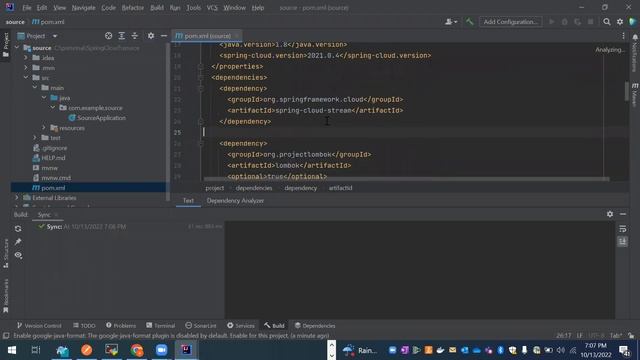Close the pom.xml editor tab
This screenshot has width=640, height=360.
pyautogui.click(x=237, y=36)
